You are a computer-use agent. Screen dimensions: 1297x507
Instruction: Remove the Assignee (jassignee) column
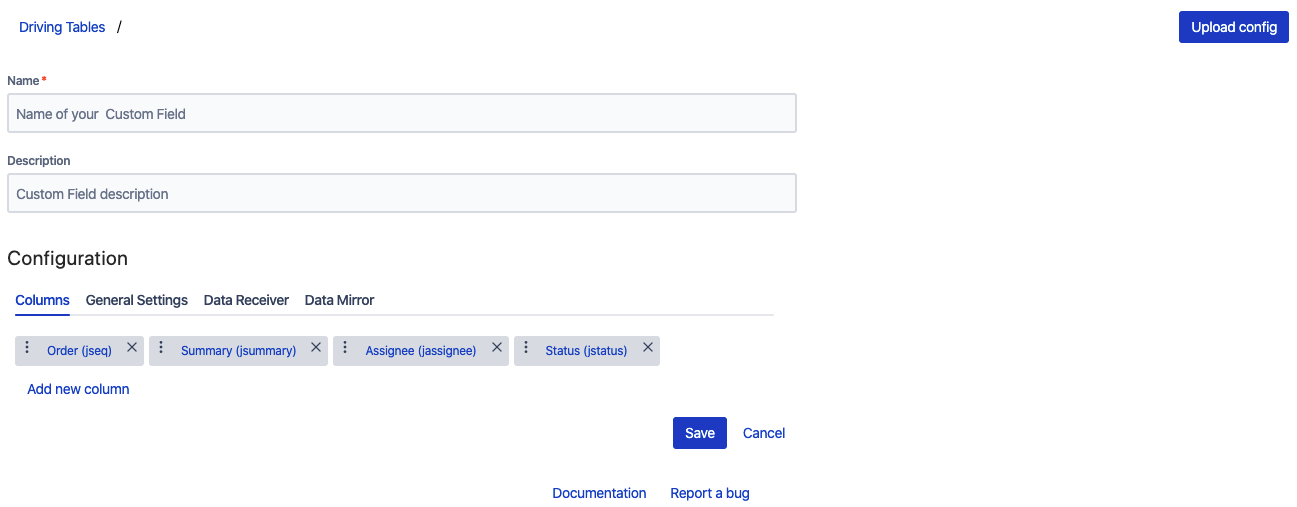point(497,348)
